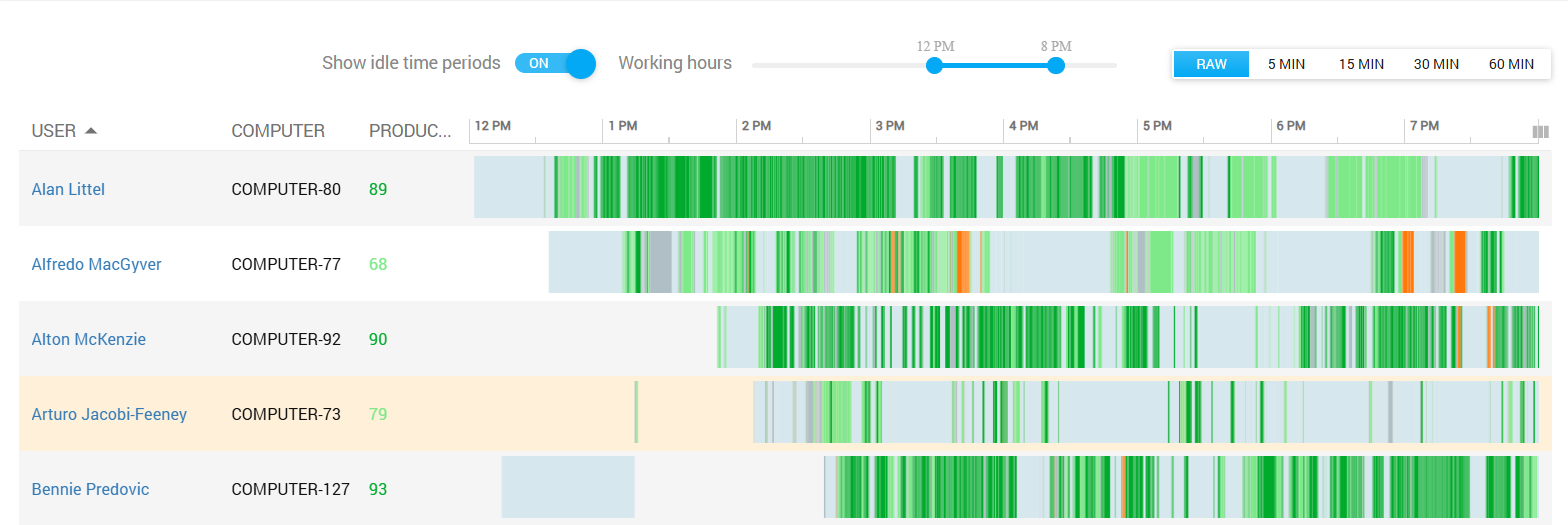Click the 8 PM working hours slider handle
Image resolution: width=1568 pixels, height=525 pixels.
pos(1056,65)
